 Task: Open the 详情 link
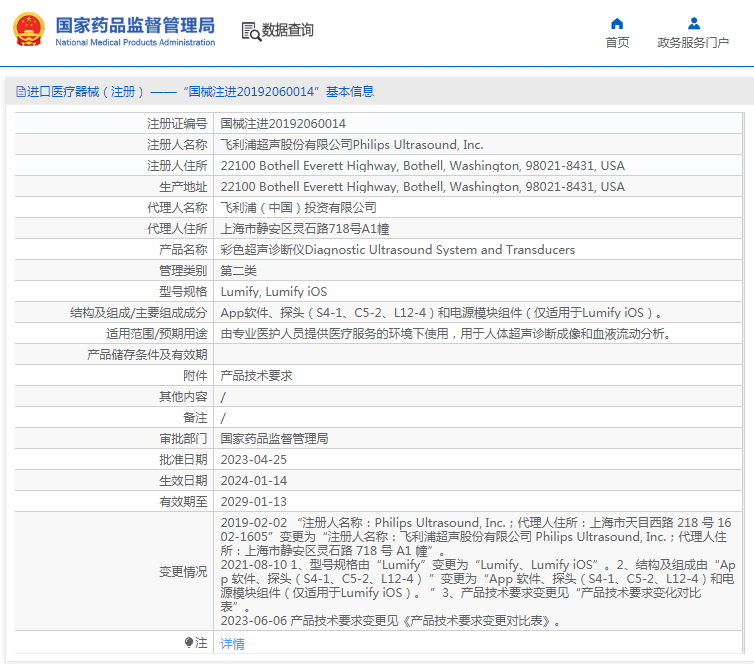(233, 643)
